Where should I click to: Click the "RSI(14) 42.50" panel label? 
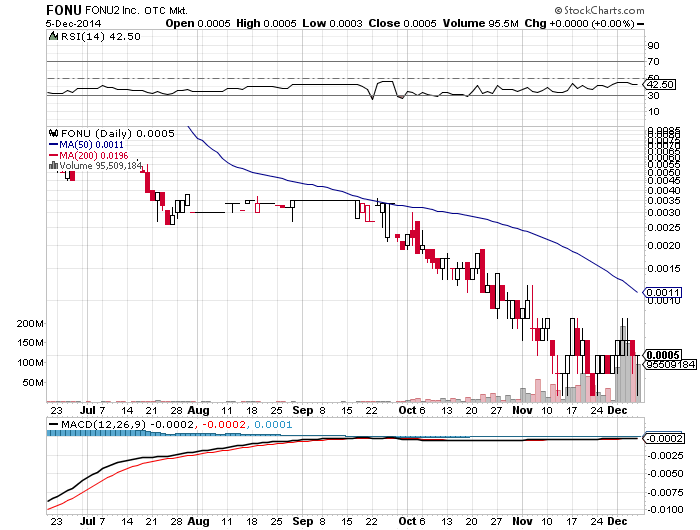pos(100,37)
